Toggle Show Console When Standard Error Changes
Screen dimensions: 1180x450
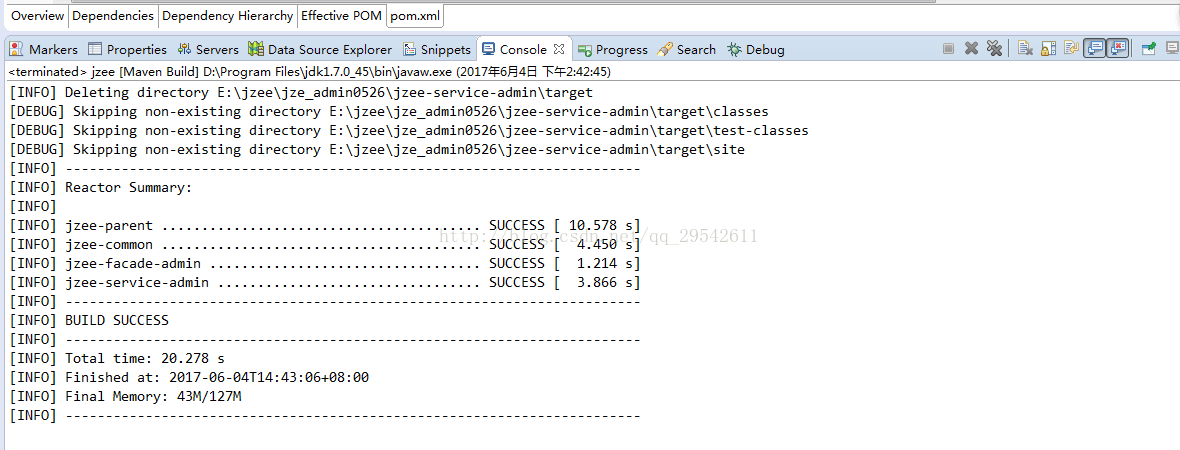tap(1118, 48)
